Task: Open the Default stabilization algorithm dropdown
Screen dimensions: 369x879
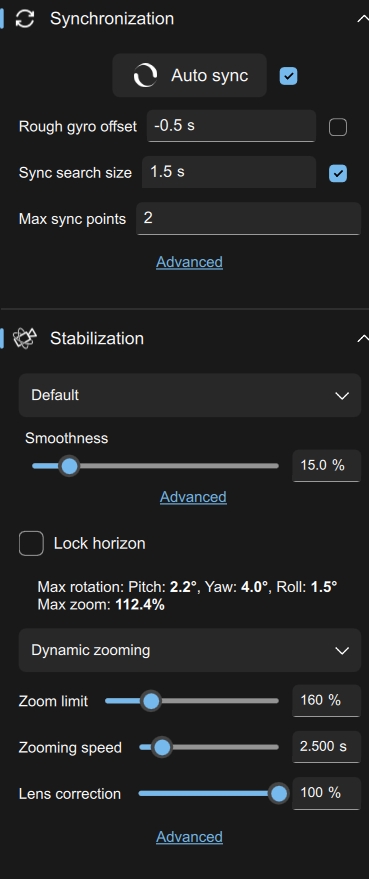Action: [190, 395]
